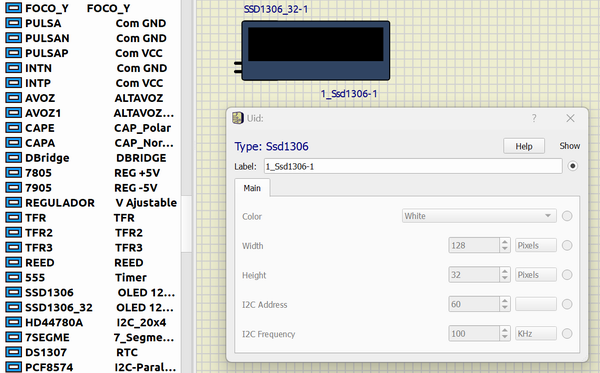This screenshot has height=373, width=600.
Task: Select the INTP component icon
Action: click(13, 83)
